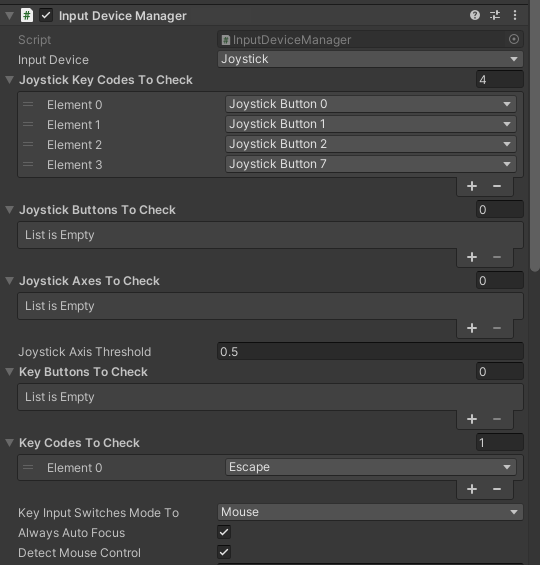Add element to Key Buttons To Check

point(472,419)
